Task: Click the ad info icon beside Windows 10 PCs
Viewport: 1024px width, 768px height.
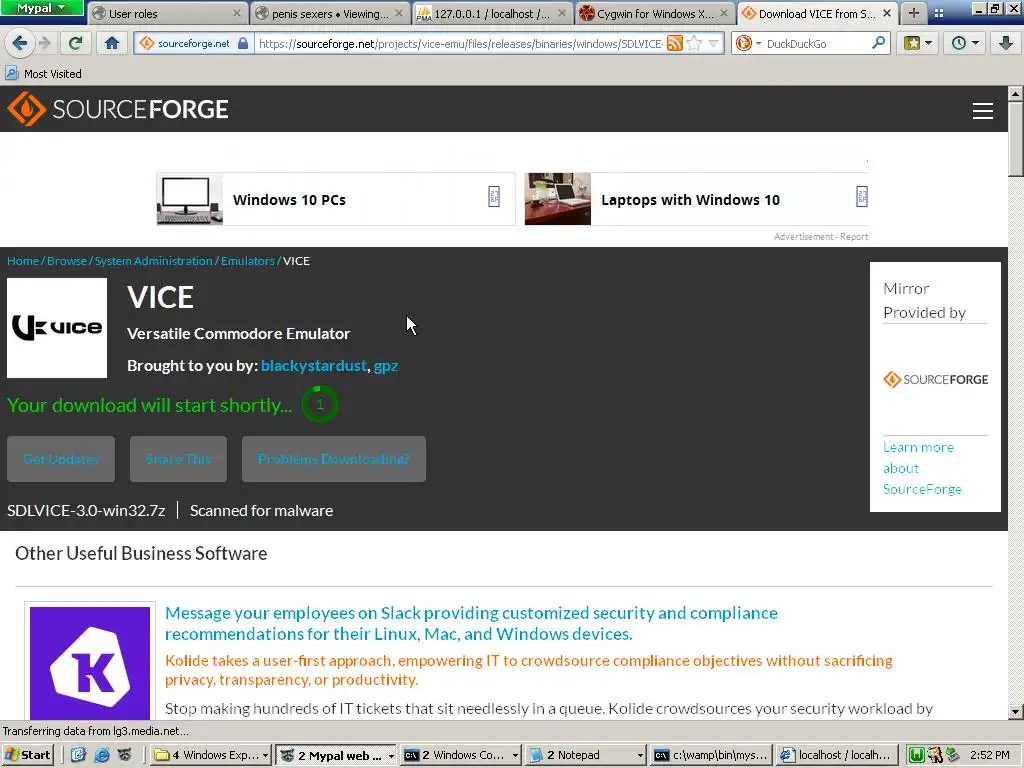Action: [x=494, y=197]
